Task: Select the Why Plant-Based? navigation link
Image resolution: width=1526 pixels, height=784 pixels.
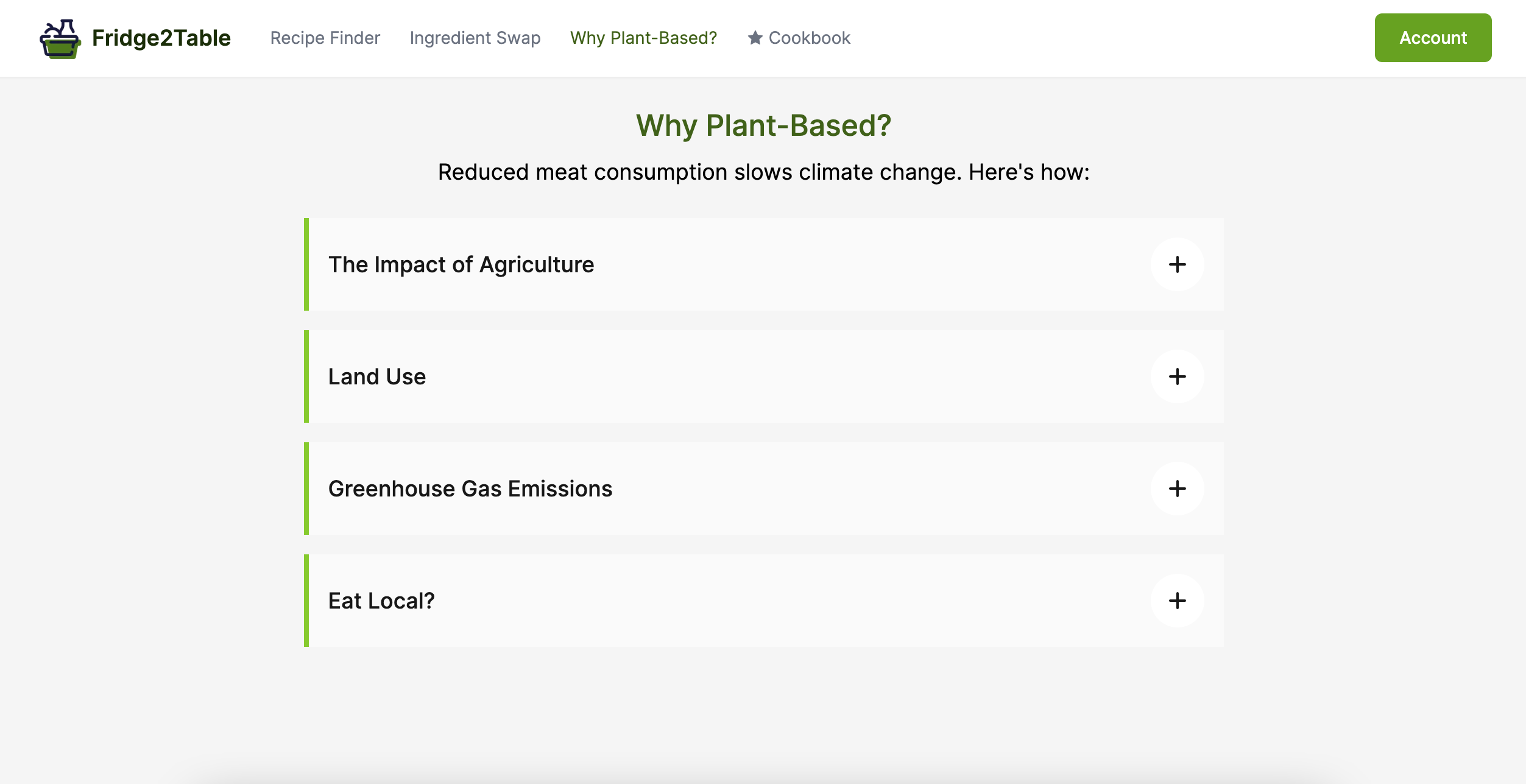Action: (643, 38)
